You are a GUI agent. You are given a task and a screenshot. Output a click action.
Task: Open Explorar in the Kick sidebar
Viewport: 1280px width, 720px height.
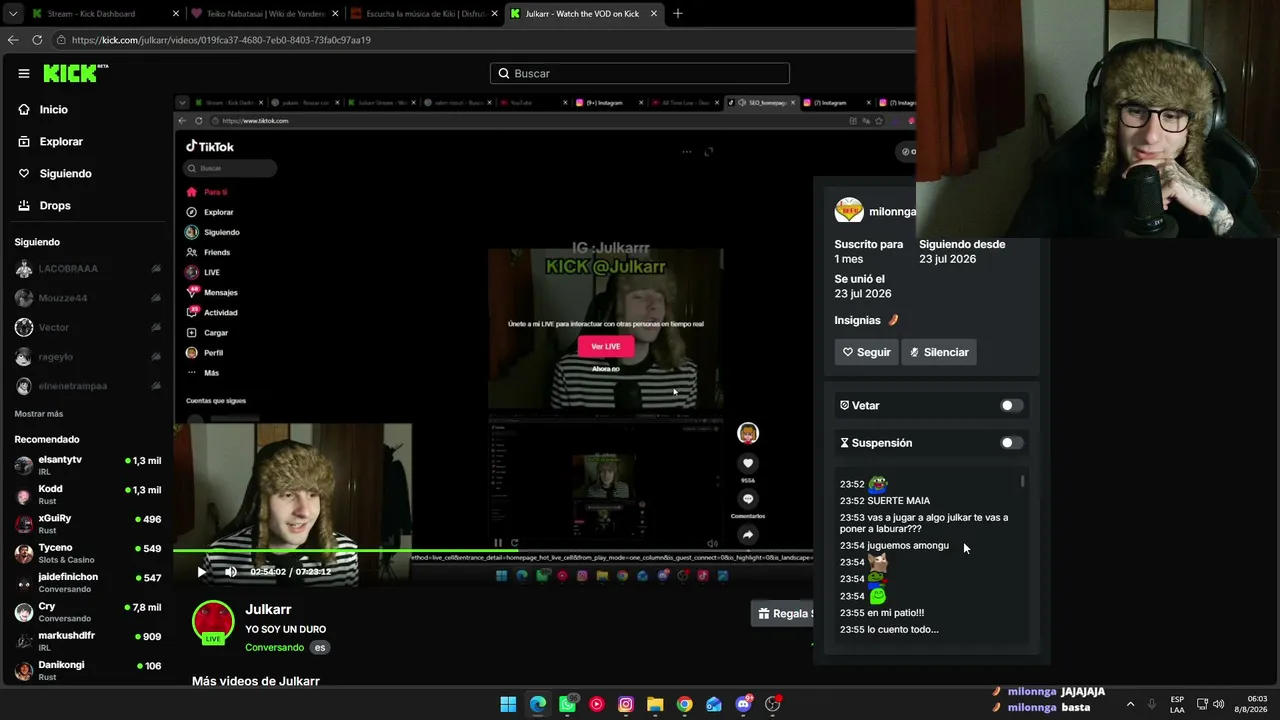(x=61, y=142)
